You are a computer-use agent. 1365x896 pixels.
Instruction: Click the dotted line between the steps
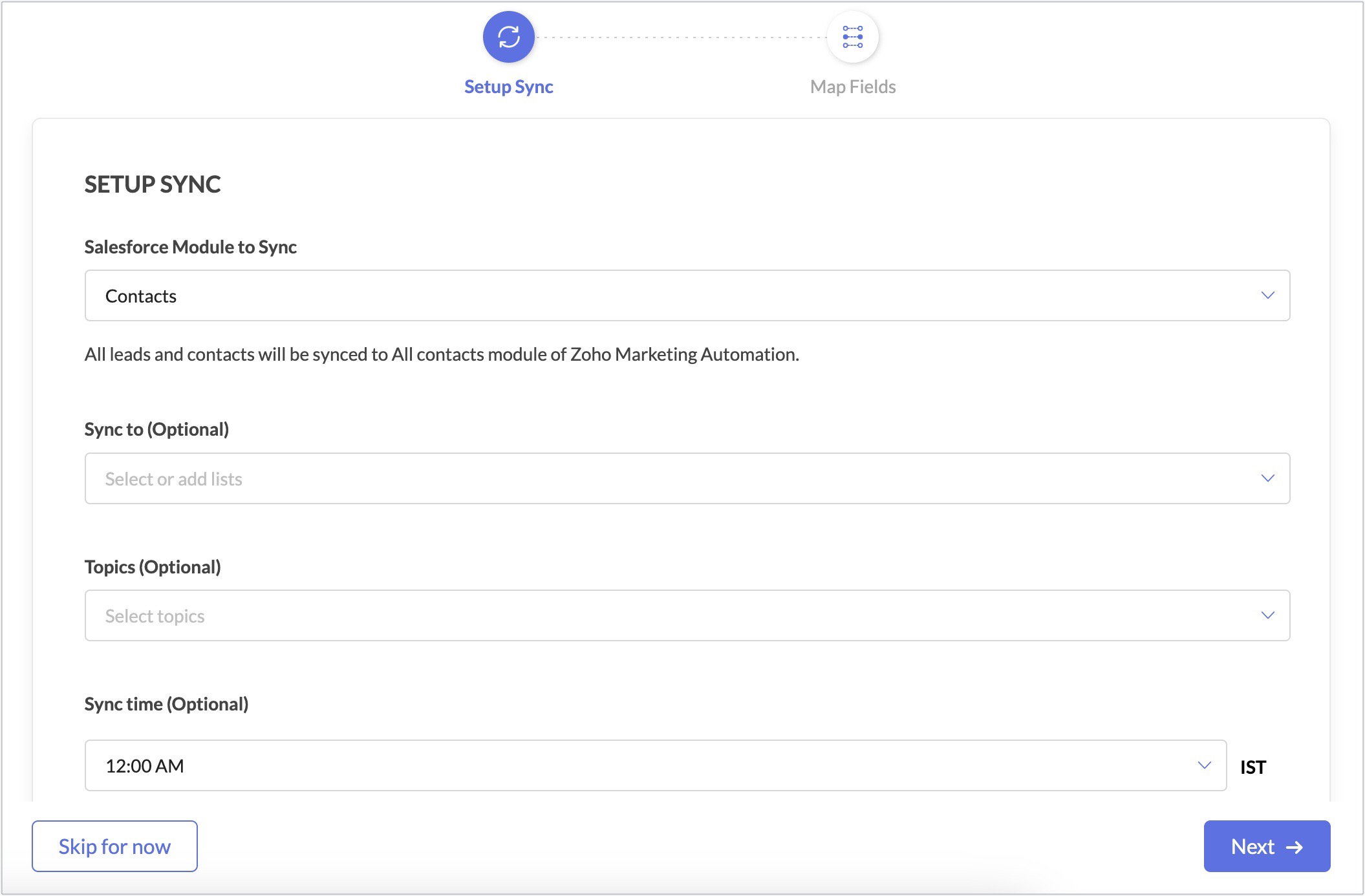point(680,37)
